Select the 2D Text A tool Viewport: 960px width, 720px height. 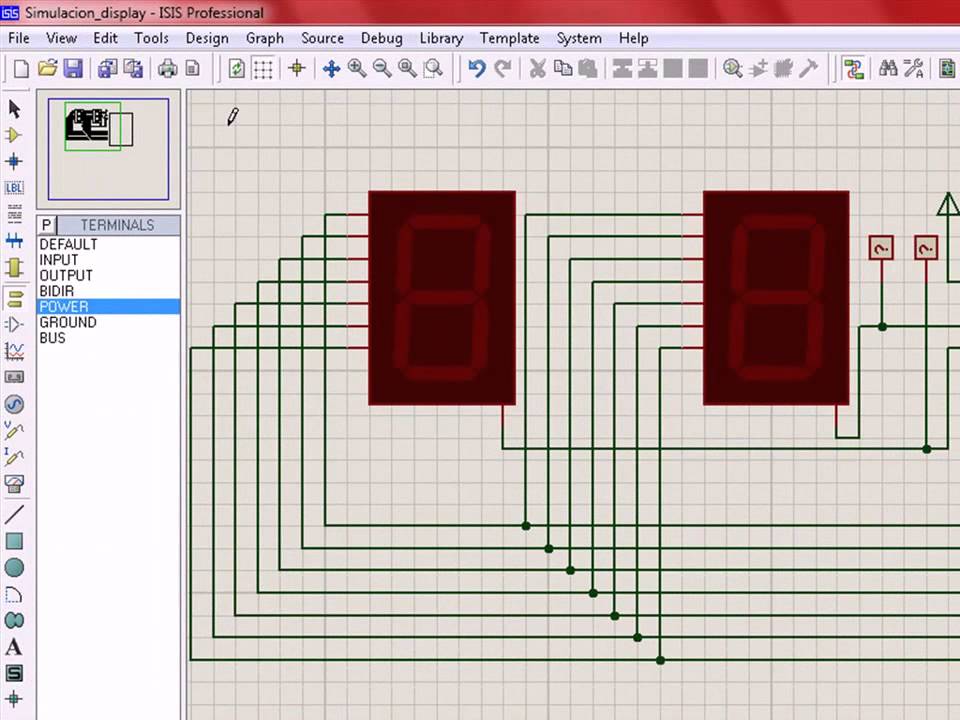[14, 647]
